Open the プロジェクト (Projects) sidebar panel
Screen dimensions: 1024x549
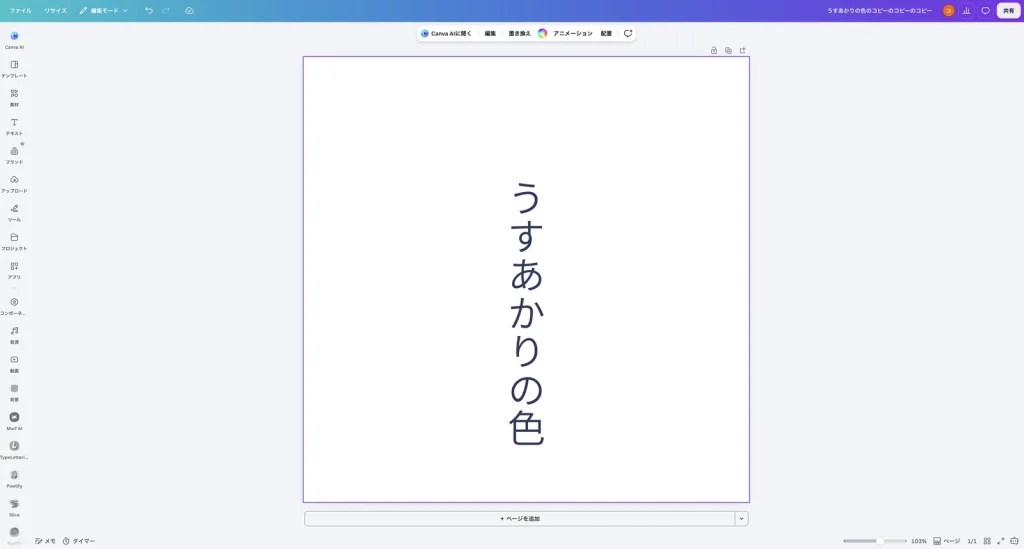point(14,241)
